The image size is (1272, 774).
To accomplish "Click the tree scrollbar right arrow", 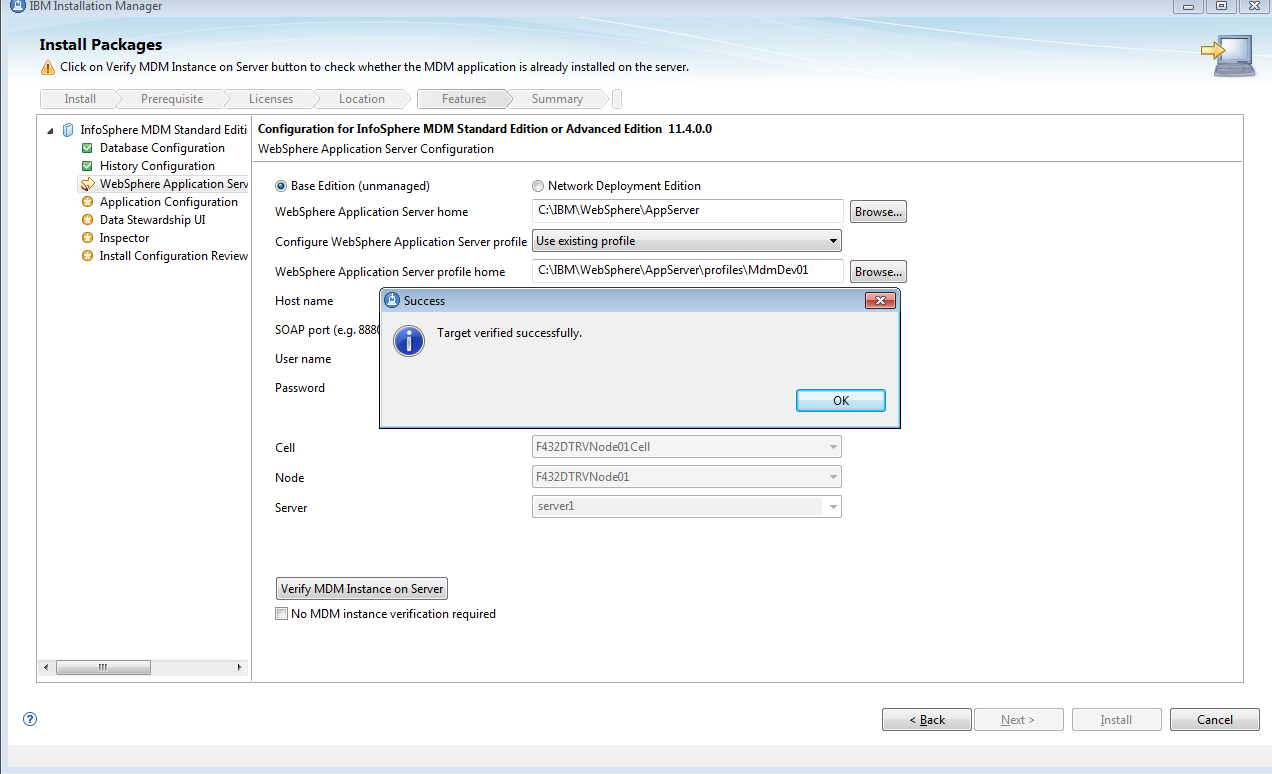I will click(240, 667).
